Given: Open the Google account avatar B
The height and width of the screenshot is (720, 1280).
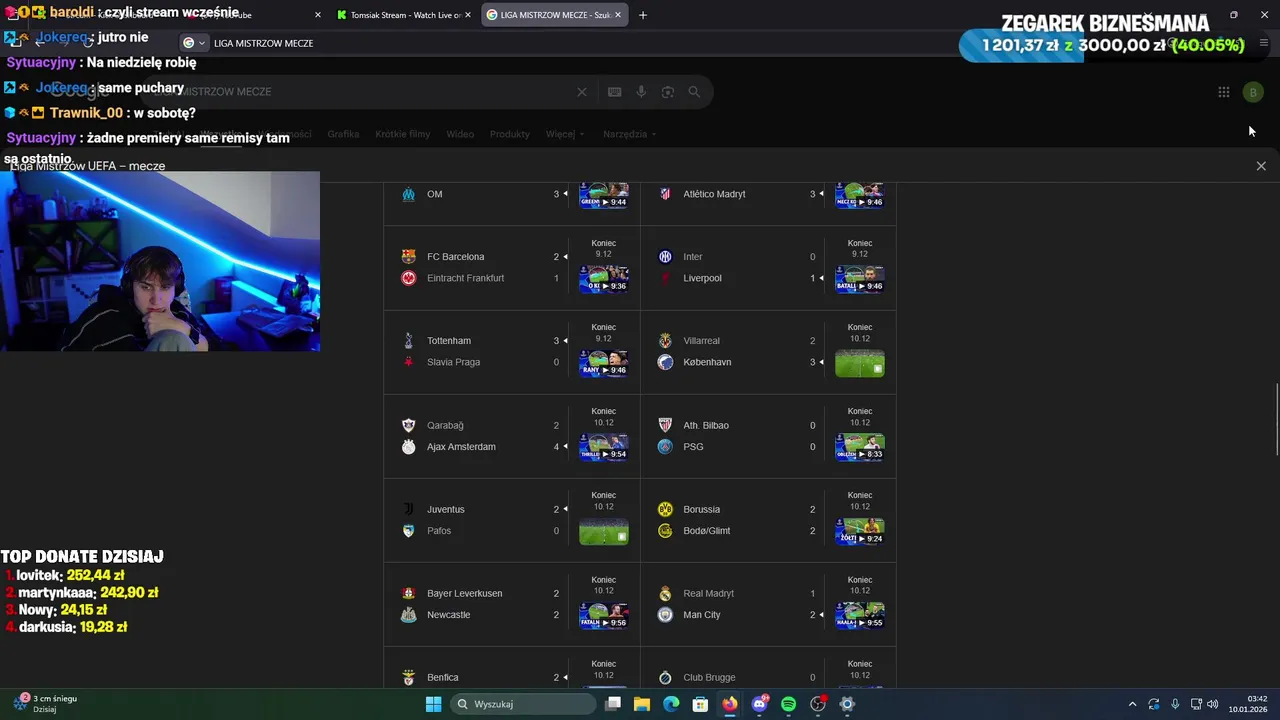Looking at the screenshot, I should tap(1253, 92).
